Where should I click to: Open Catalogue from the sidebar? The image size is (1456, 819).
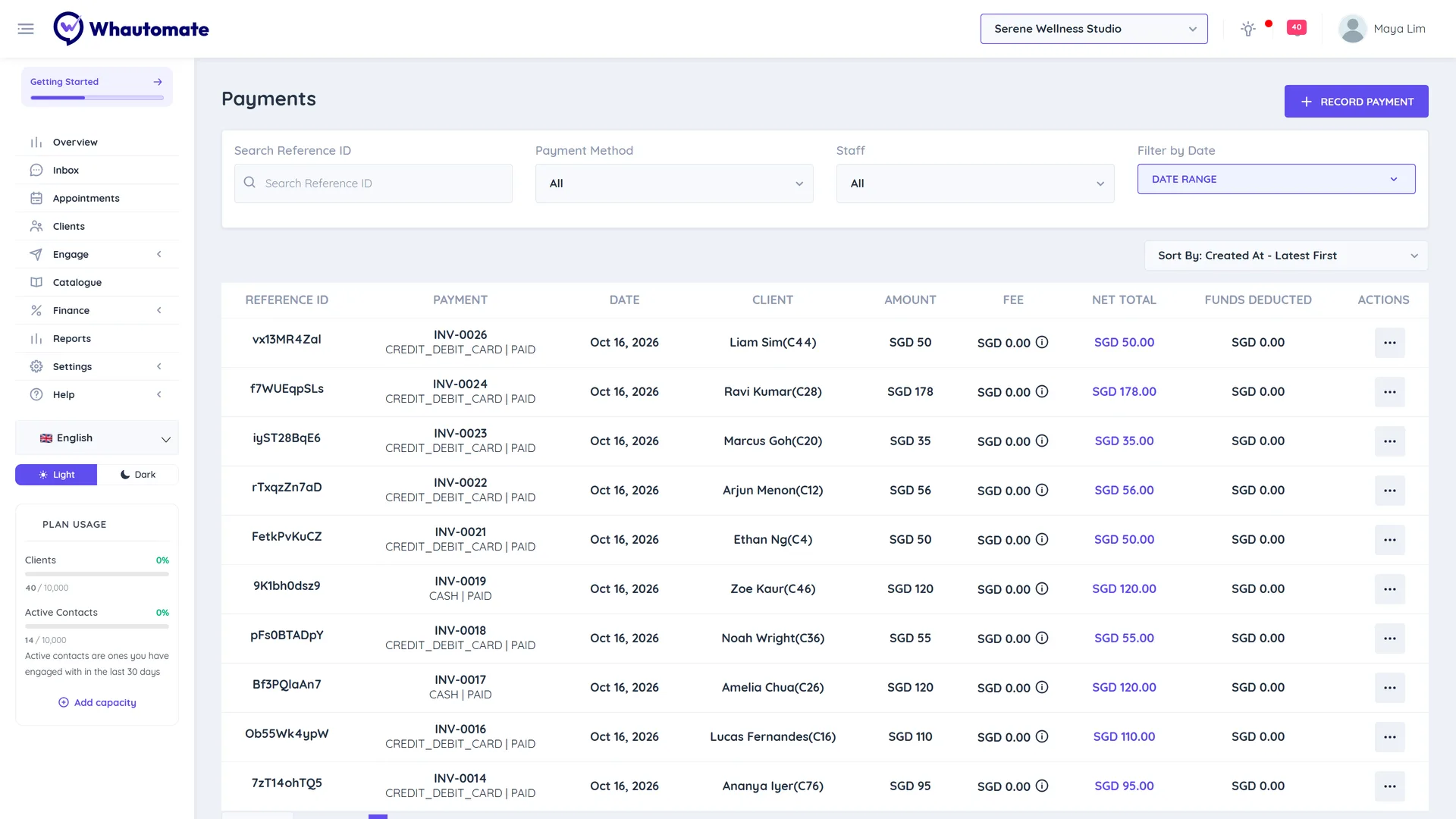click(97, 282)
